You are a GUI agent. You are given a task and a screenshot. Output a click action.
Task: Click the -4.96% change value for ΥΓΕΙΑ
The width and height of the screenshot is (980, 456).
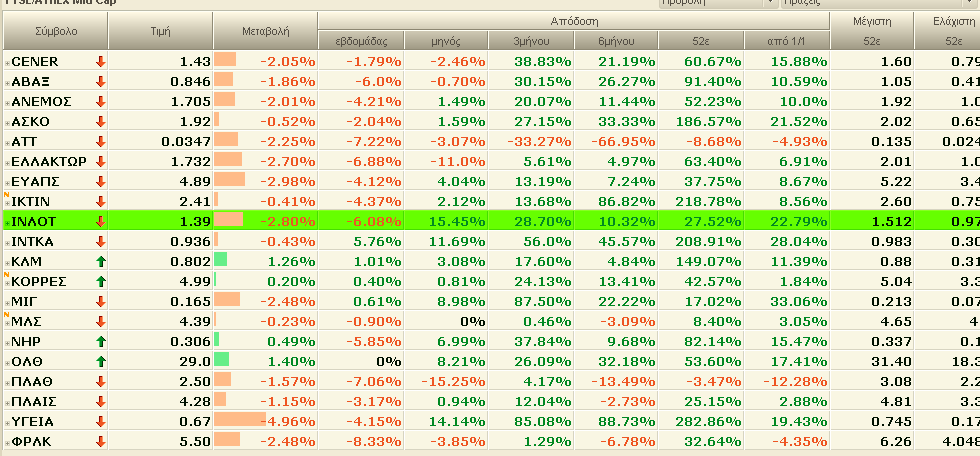pyautogui.click(x=288, y=421)
